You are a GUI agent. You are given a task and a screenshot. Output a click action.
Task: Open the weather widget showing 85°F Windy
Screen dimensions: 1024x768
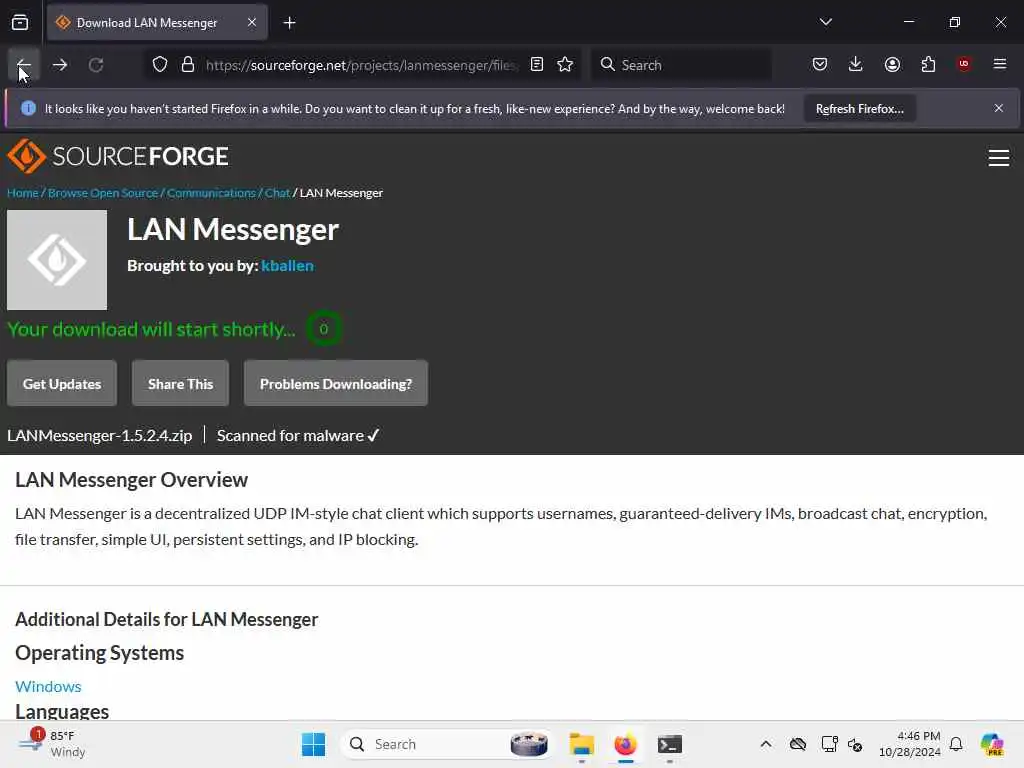pyautogui.click(x=52, y=744)
